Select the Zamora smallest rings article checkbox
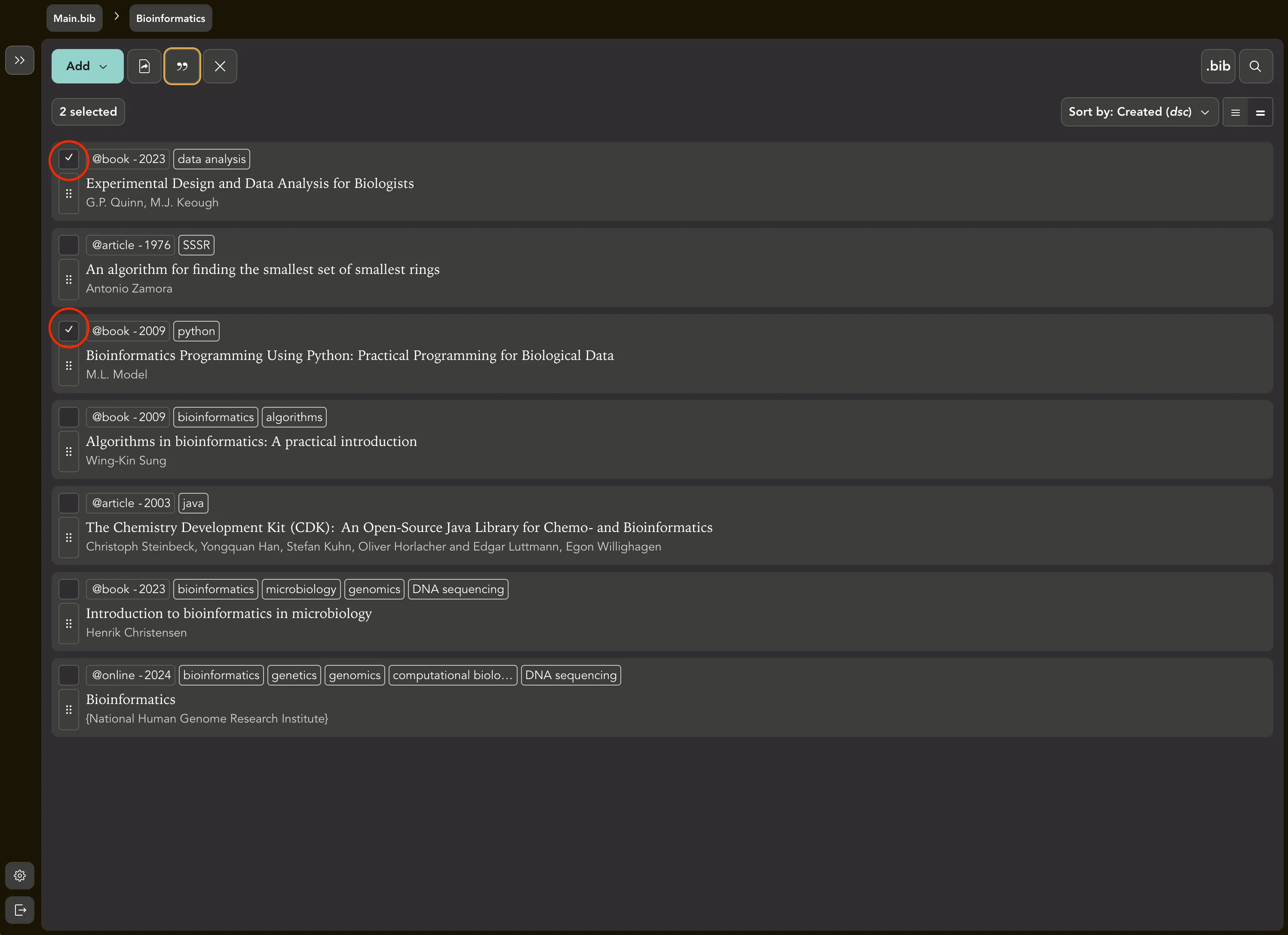The width and height of the screenshot is (1288, 935). 69,245
